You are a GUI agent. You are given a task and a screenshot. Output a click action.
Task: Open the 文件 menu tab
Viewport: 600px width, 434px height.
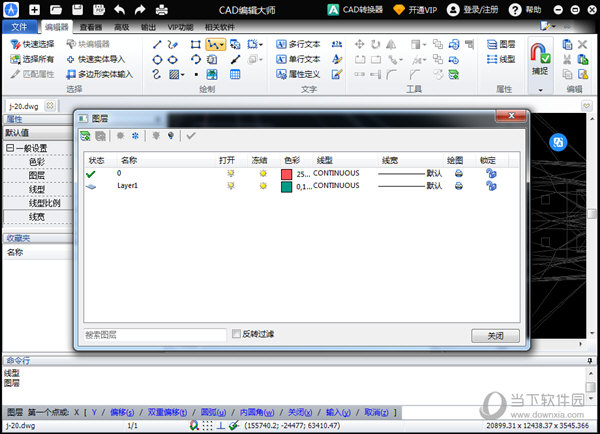coord(20,27)
